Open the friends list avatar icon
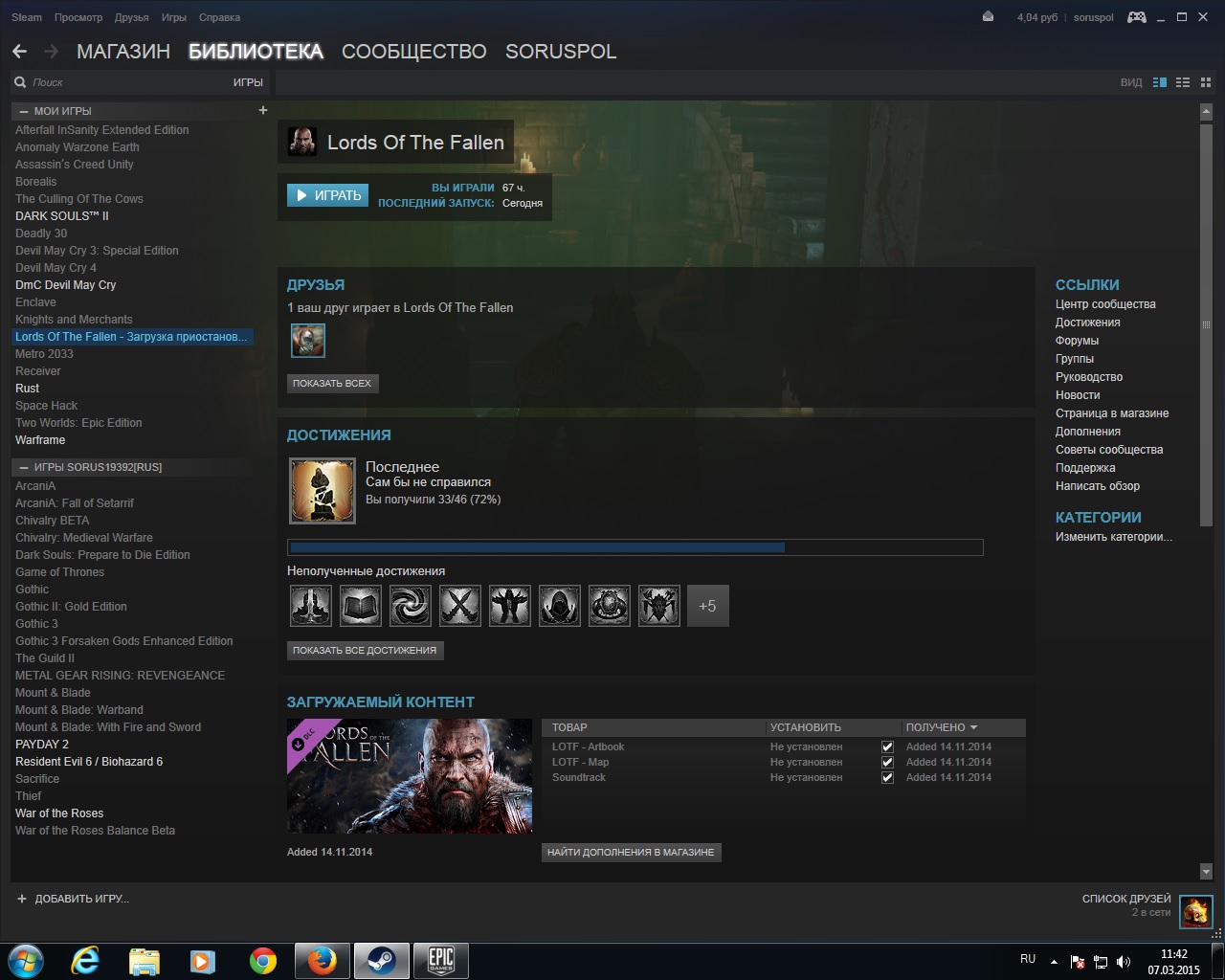The width and height of the screenshot is (1225, 980). click(x=1195, y=912)
